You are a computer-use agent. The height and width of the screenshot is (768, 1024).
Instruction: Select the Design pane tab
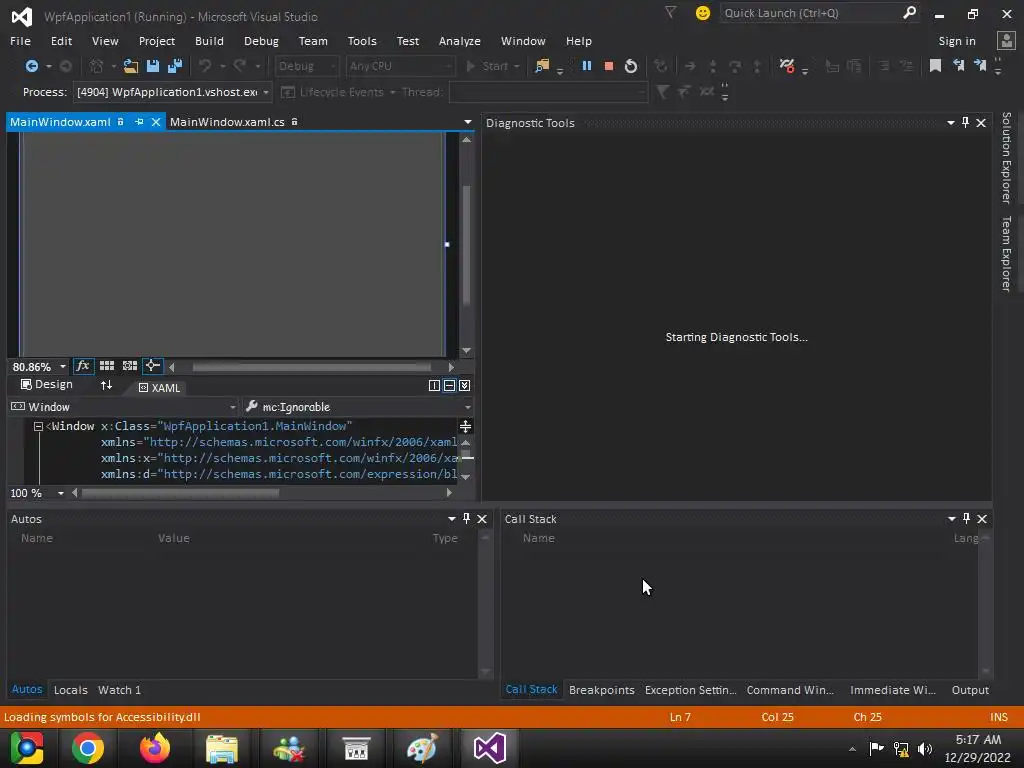coord(46,385)
